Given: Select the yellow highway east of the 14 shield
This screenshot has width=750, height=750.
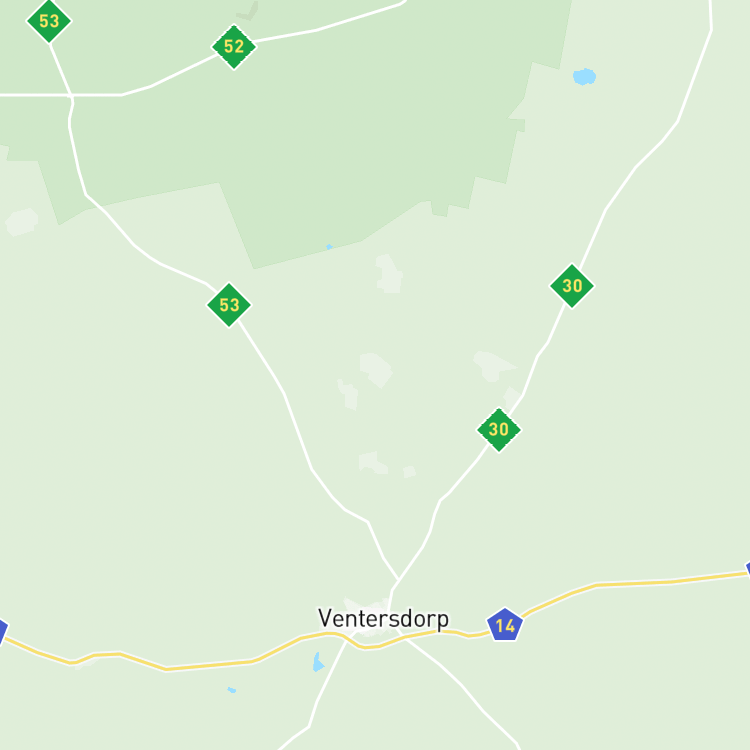Looking at the screenshot, I should tap(631, 583).
